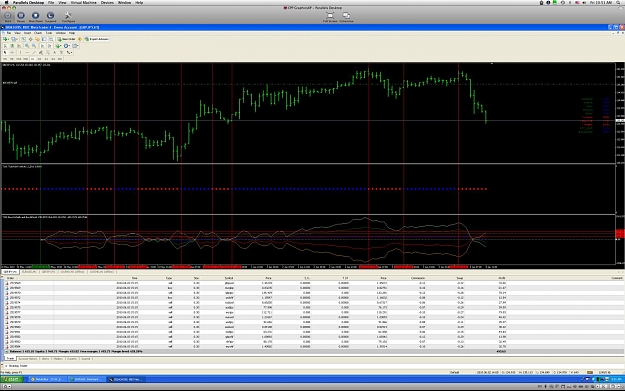Image resolution: width=625 pixels, height=391 pixels.
Task: Switch chart to bar chart
Action: pos(5,46)
